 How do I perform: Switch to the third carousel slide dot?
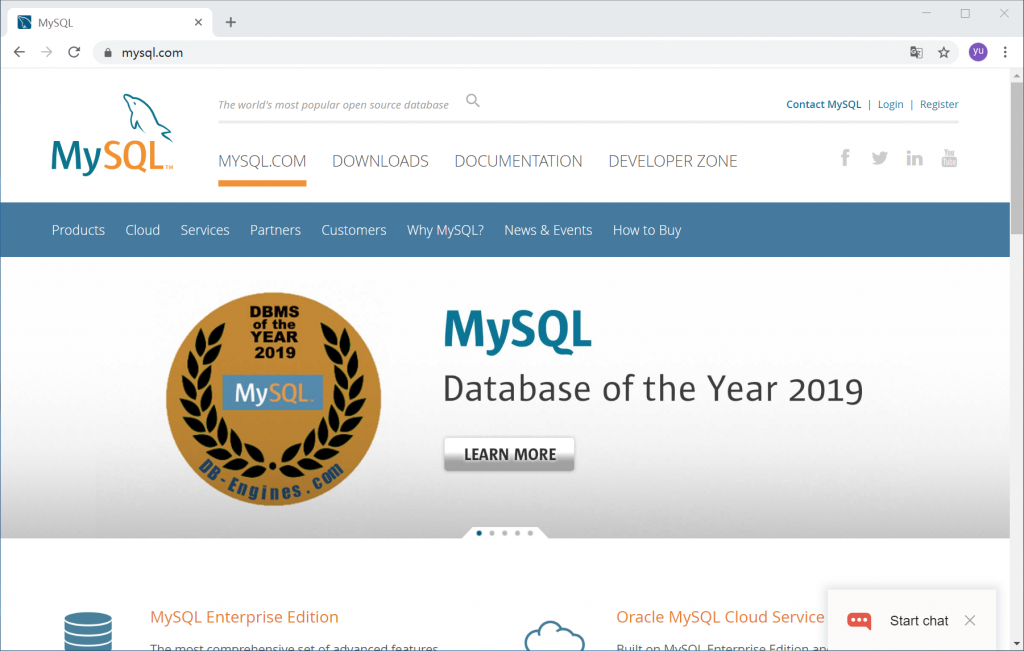504,533
